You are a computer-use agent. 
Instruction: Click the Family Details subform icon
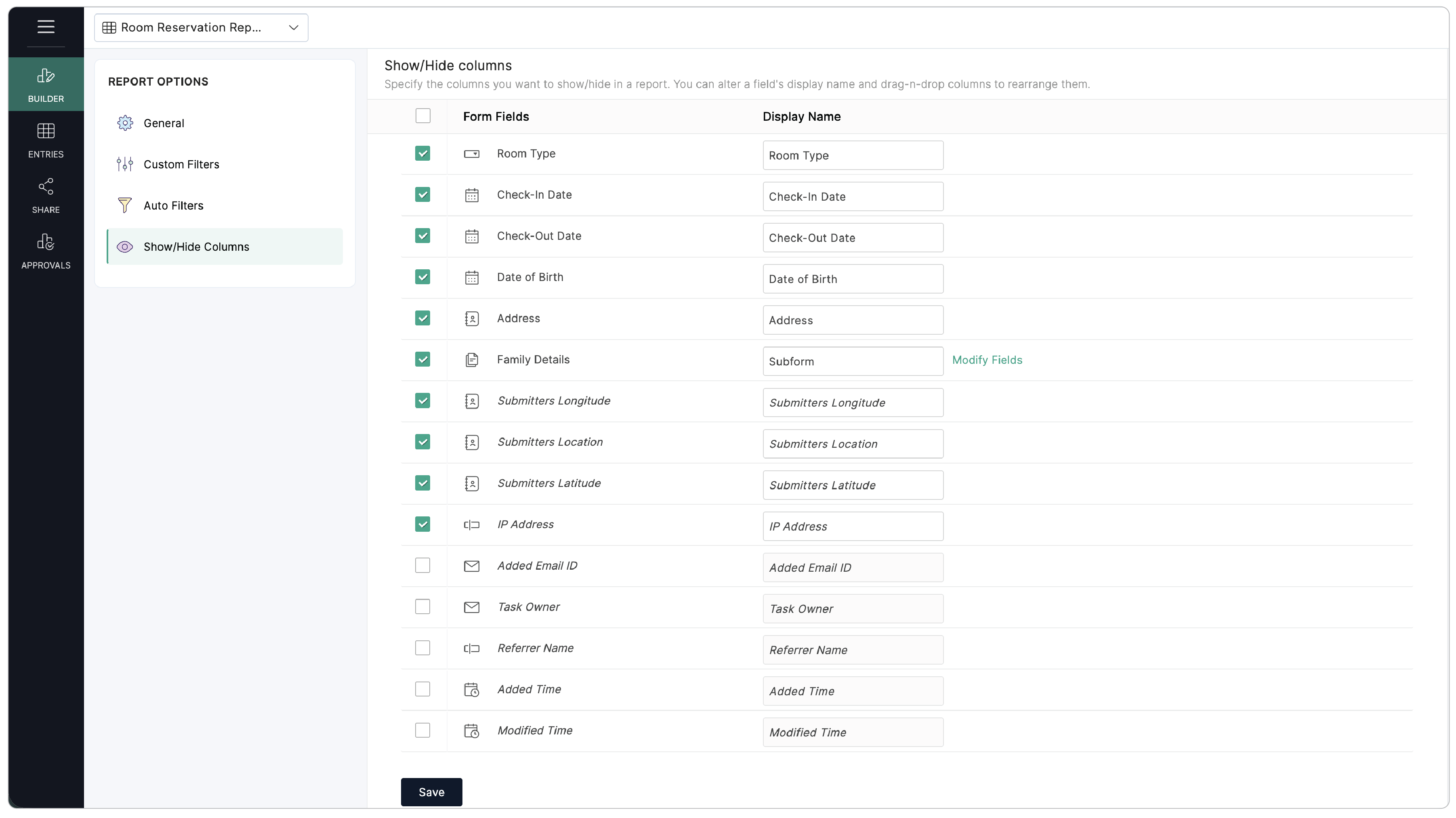coord(471,360)
